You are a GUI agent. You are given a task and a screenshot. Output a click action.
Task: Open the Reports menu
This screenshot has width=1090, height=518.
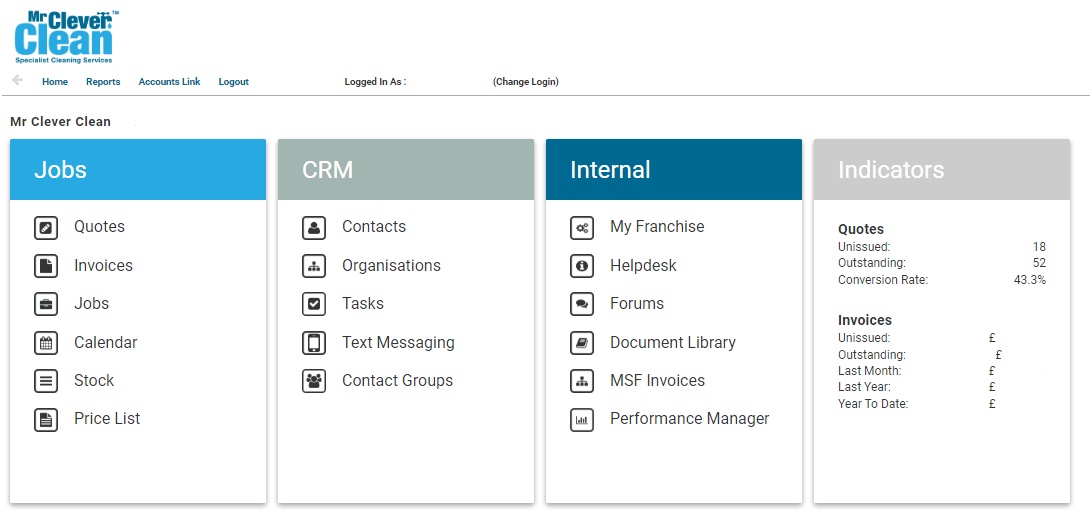[103, 82]
